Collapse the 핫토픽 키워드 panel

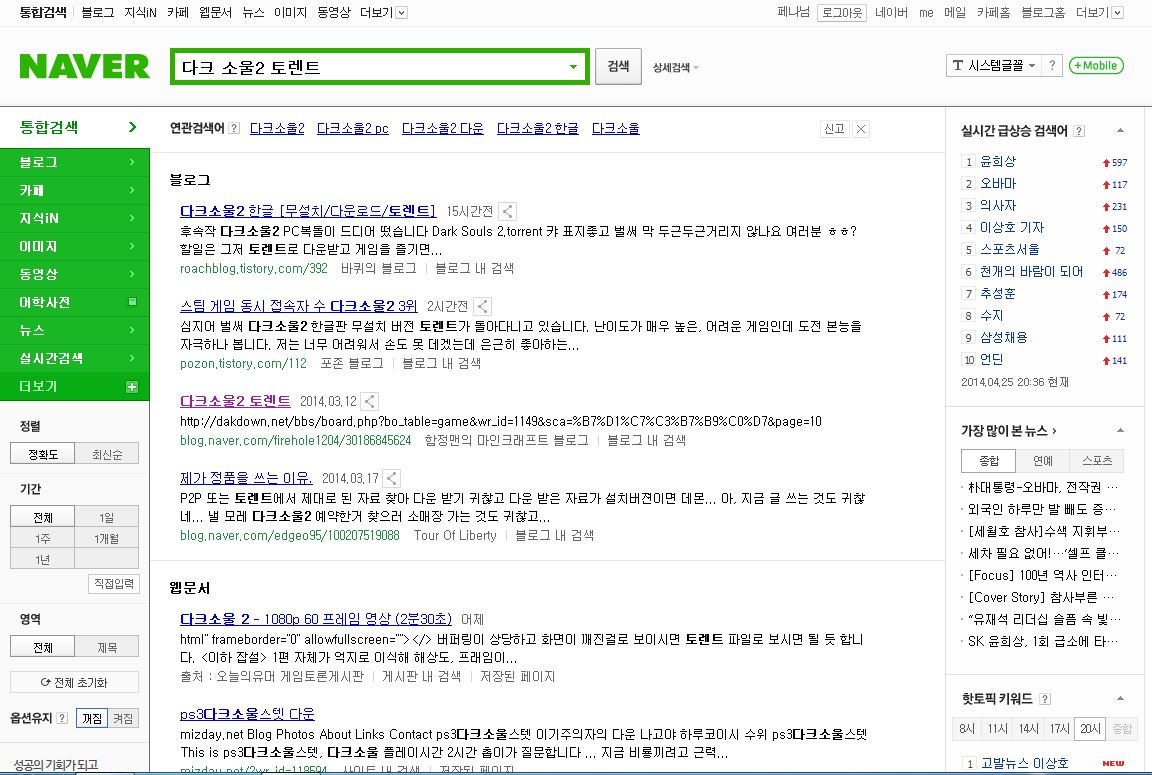(1120, 699)
